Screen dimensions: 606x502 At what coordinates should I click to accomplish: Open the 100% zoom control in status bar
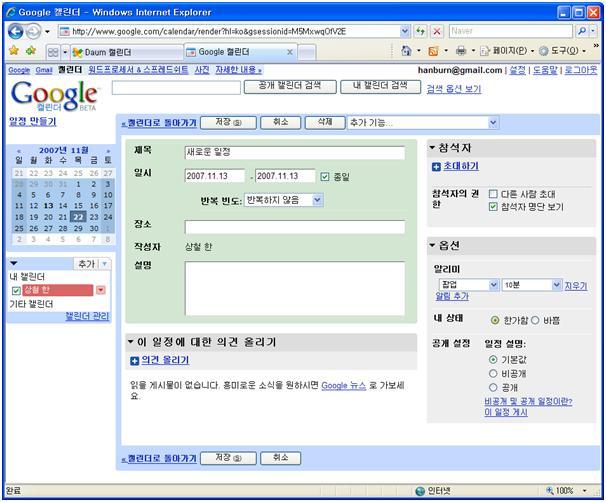[x=566, y=491]
